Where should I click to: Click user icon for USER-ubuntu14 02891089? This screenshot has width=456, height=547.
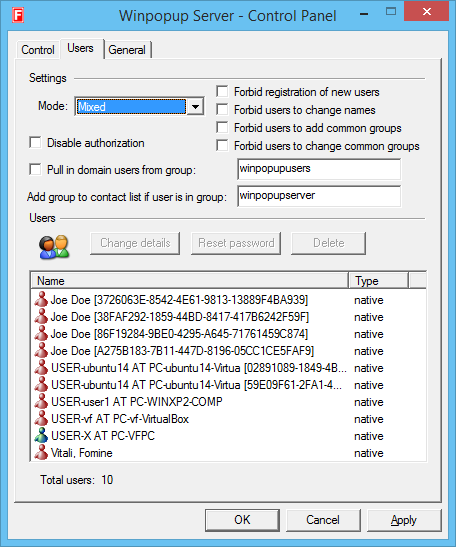tap(41, 367)
